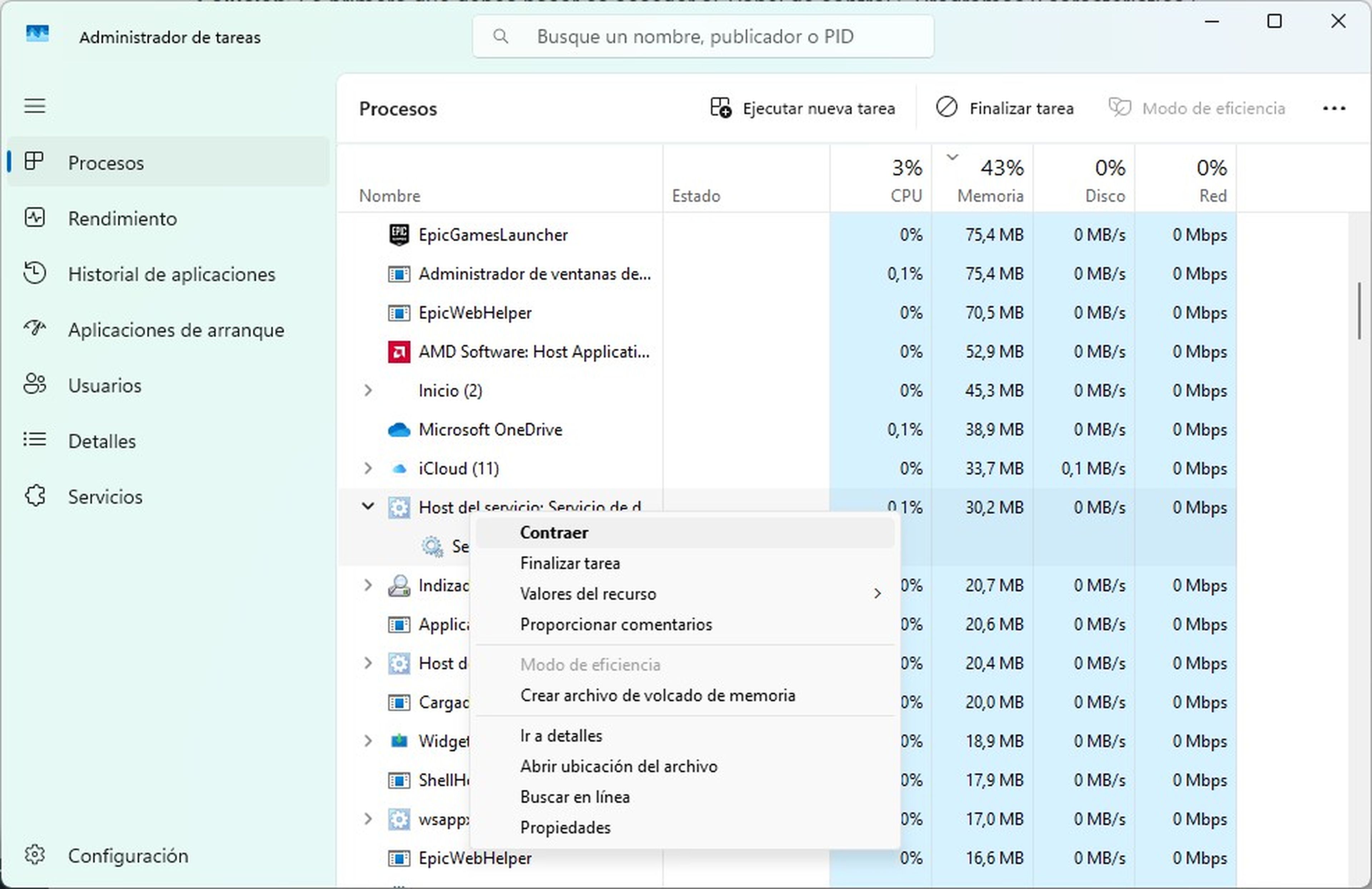Viewport: 1372px width, 889px height.
Task: Choose Finalizar tarea in context menu
Action: pyautogui.click(x=685, y=564)
